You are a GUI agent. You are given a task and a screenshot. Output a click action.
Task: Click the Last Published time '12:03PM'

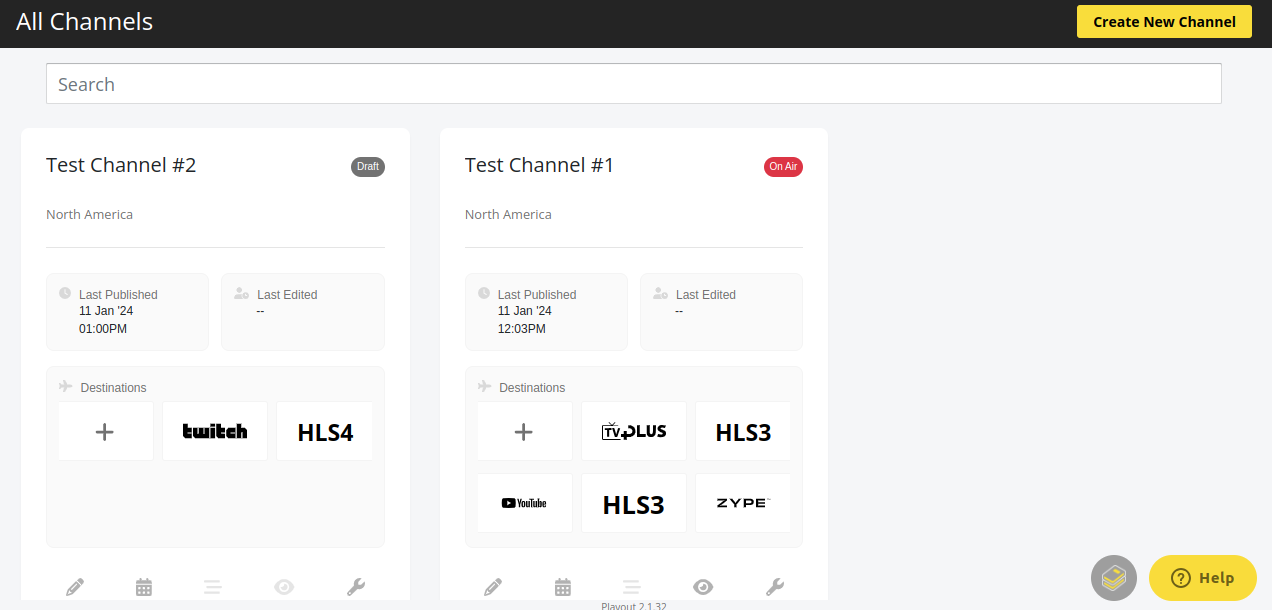[x=522, y=329]
